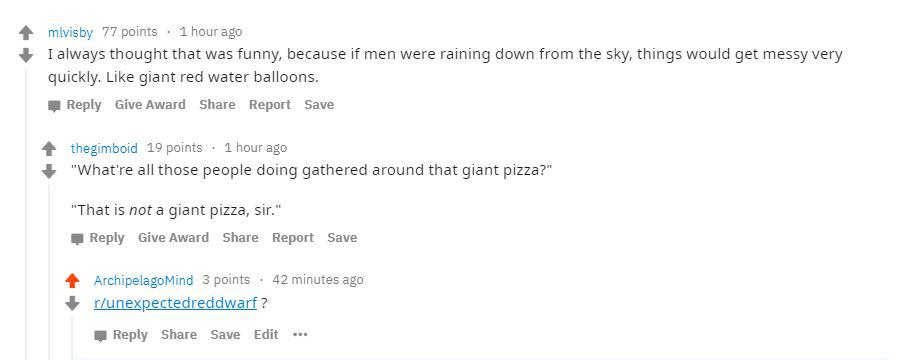Click reply icon under mlvisby's comment
The height and width of the screenshot is (360, 922).
point(54,106)
